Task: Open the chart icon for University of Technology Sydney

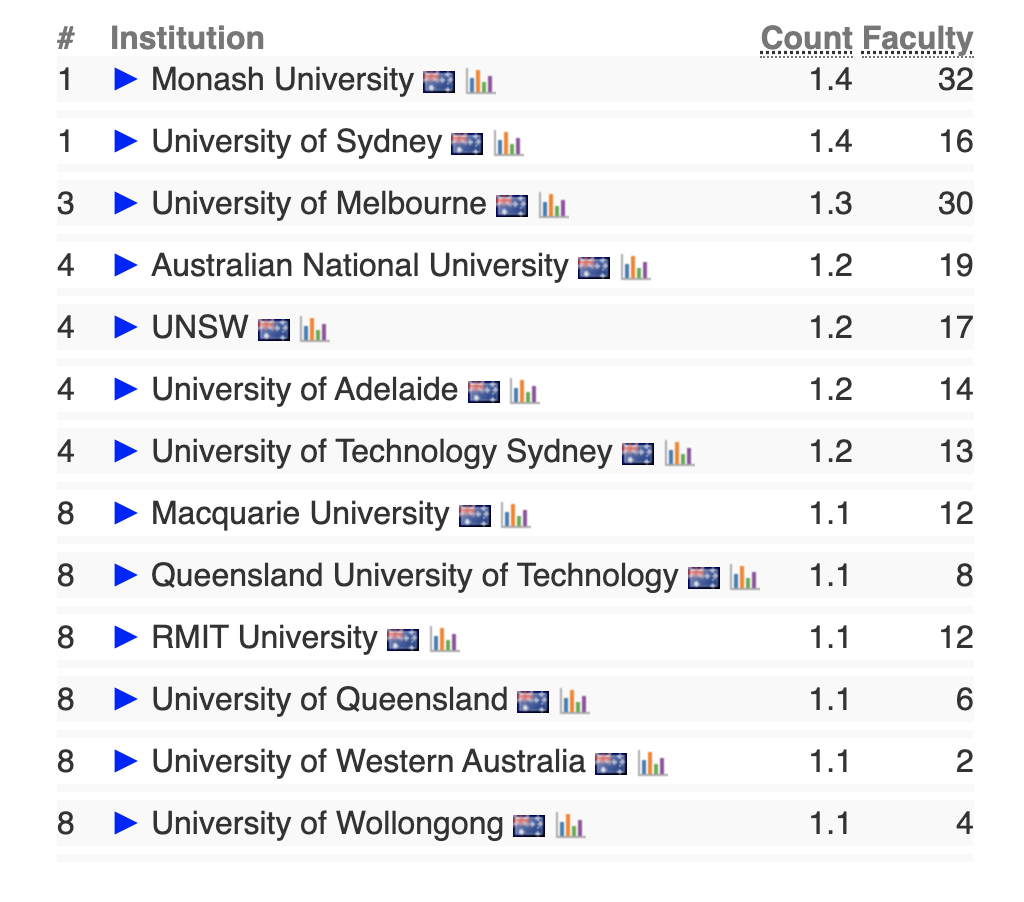Action: [x=679, y=454]
